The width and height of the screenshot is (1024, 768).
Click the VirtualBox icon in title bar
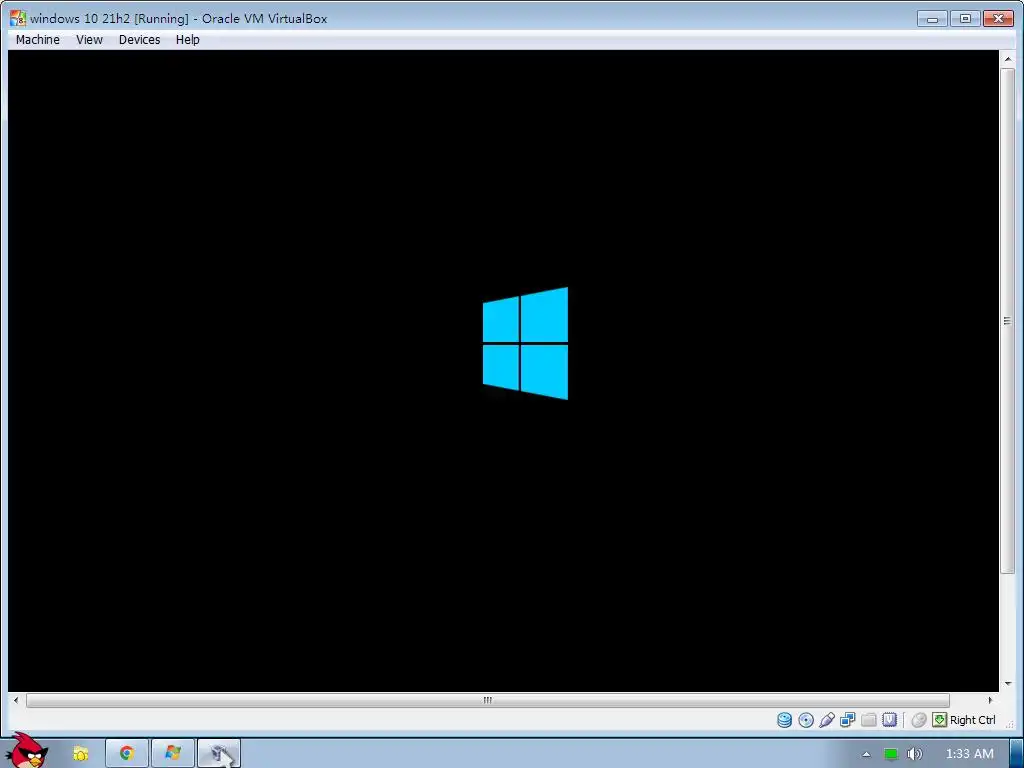18,18
